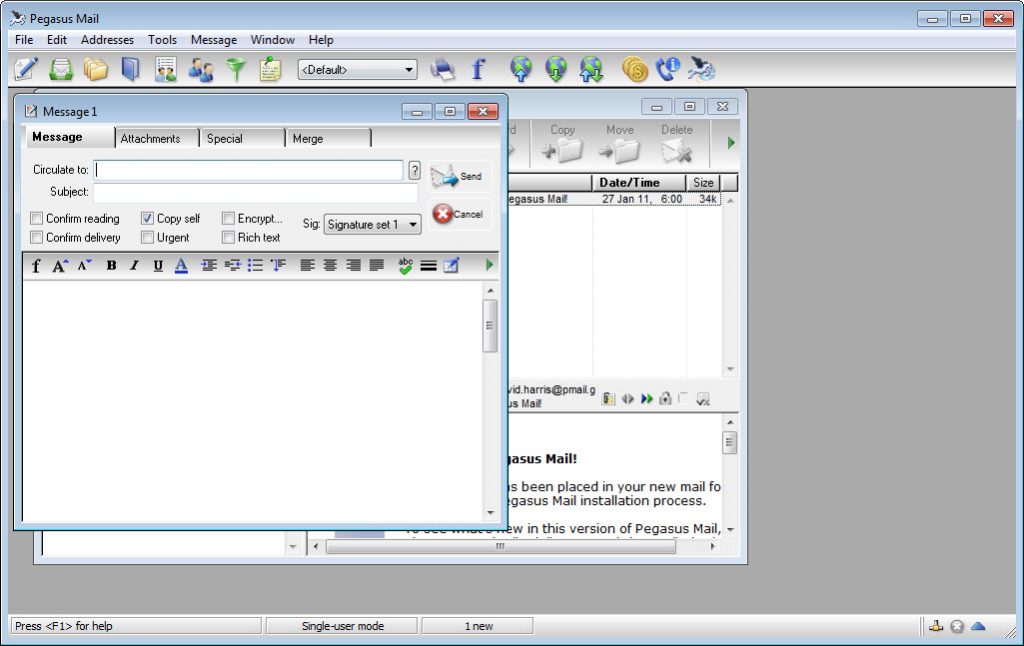Expand folder window toolbar green arrow
Screen dimensions: 1024x646
(731, 142)
